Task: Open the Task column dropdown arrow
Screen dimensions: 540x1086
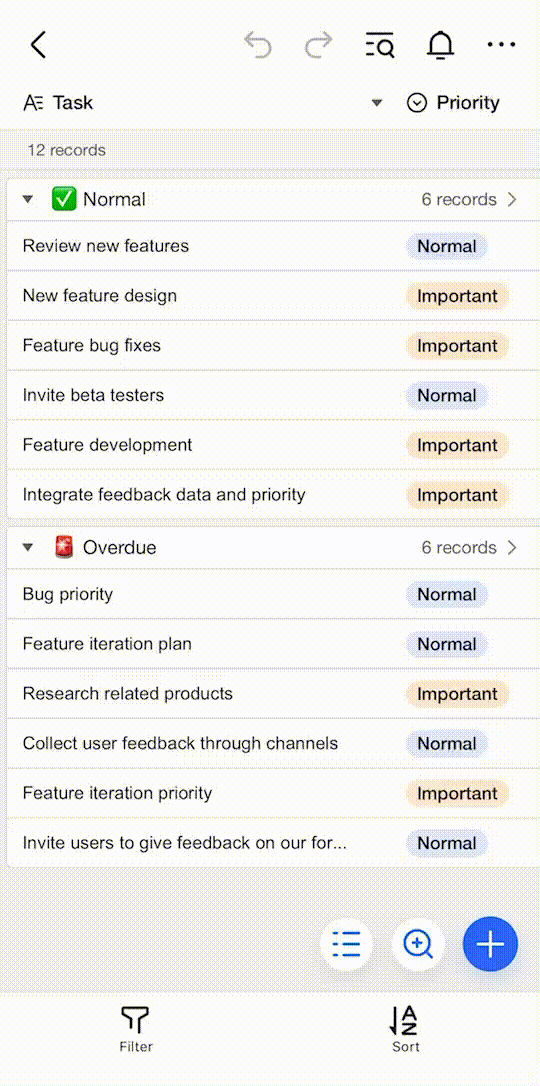Action: pos(377,103)
